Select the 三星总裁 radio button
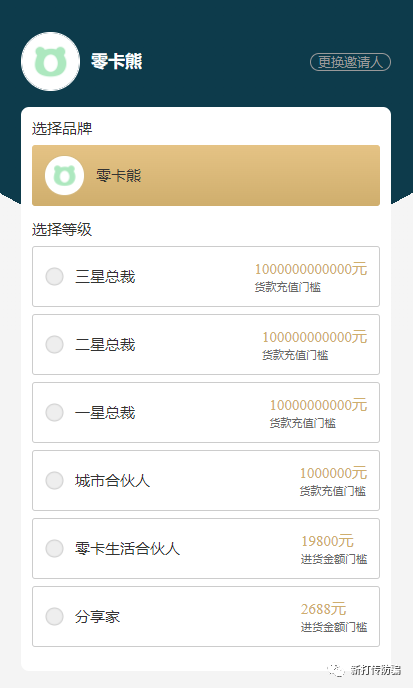The image size is (413, 688). click(54, 276)
